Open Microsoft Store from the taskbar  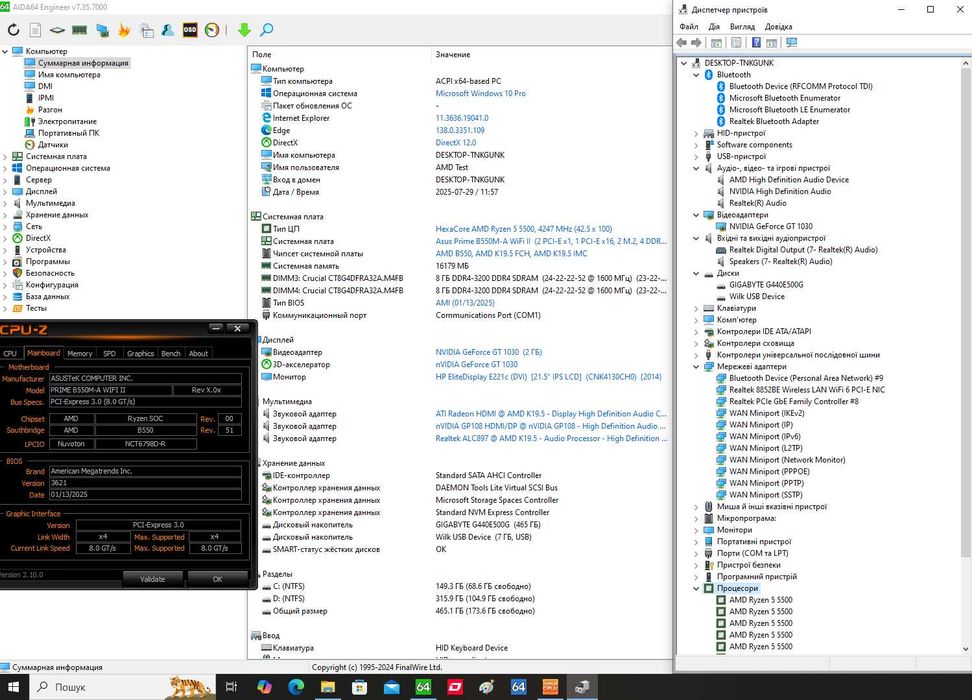(360, 686)
